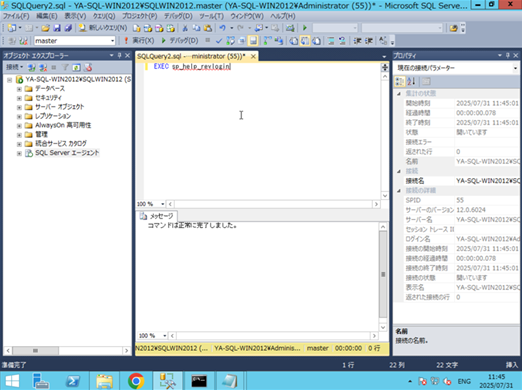Collapse the YA-SQL-WIN2012 server node
This screenshot has width=522, height=390.
[x=9, y=80]
